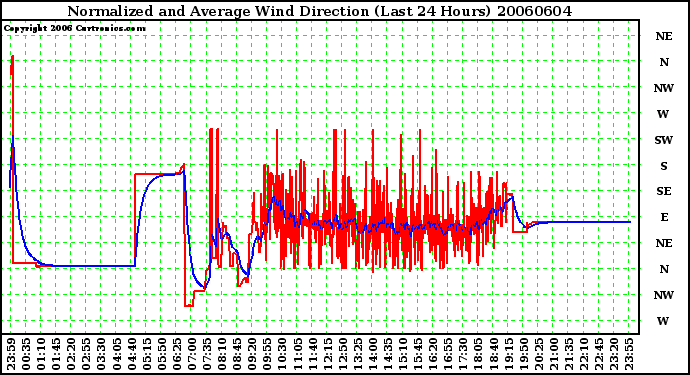Click the '02:20' time label
This screenshot has width=690, height=375.
(71, 354)
